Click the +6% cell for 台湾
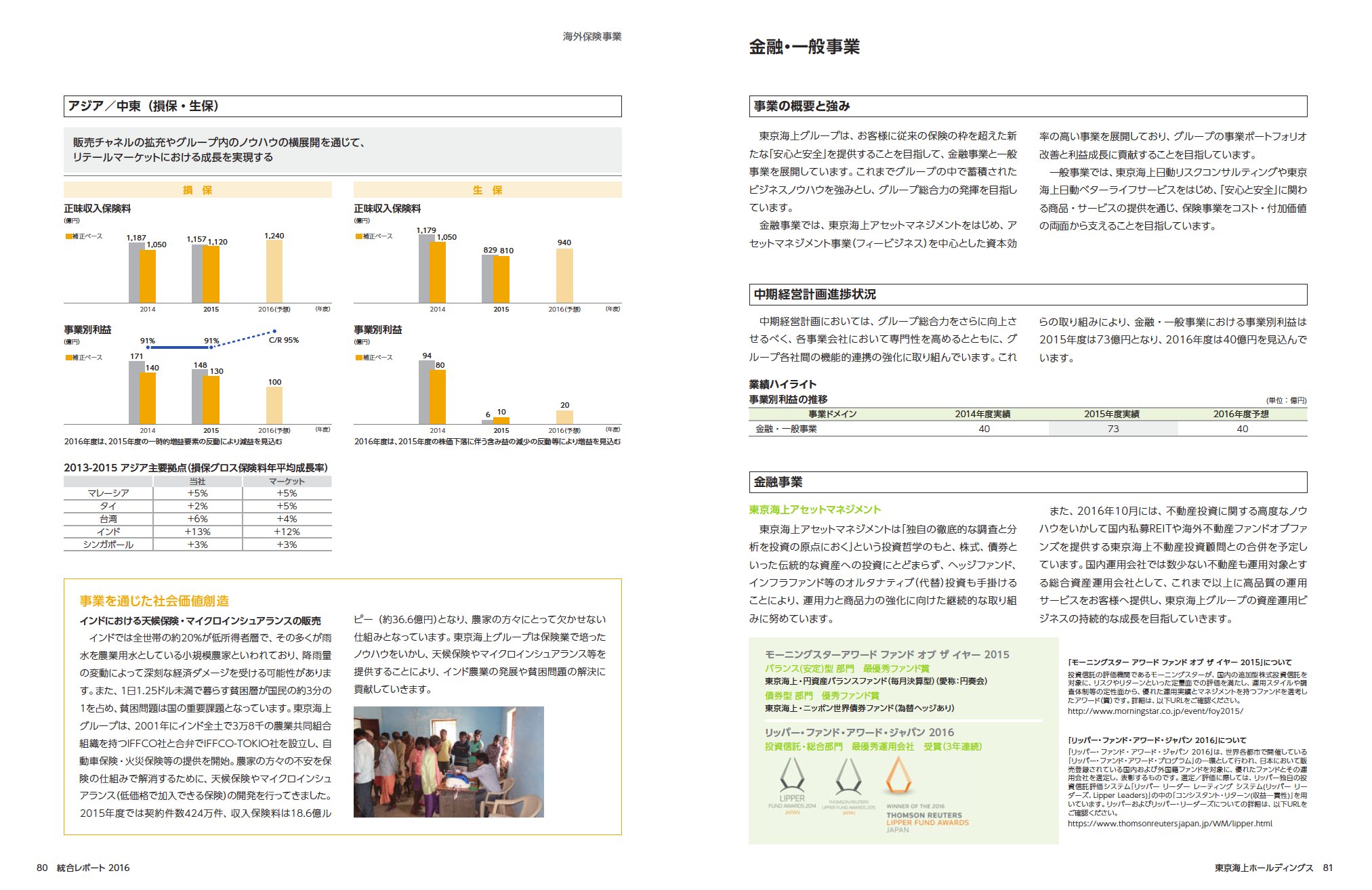 tap(198, 519)
